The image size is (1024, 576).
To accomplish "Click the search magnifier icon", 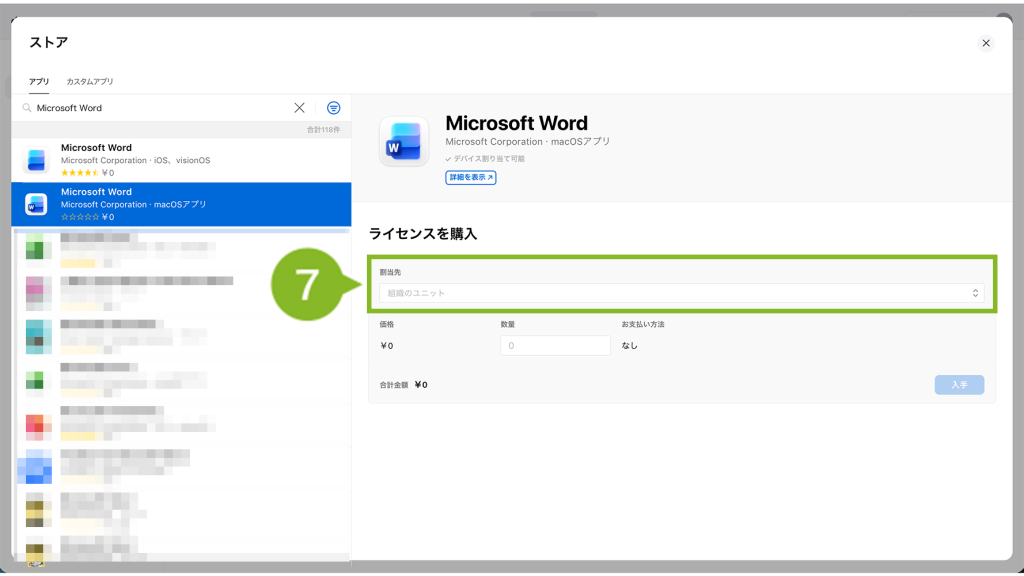I will pos(27,108).
